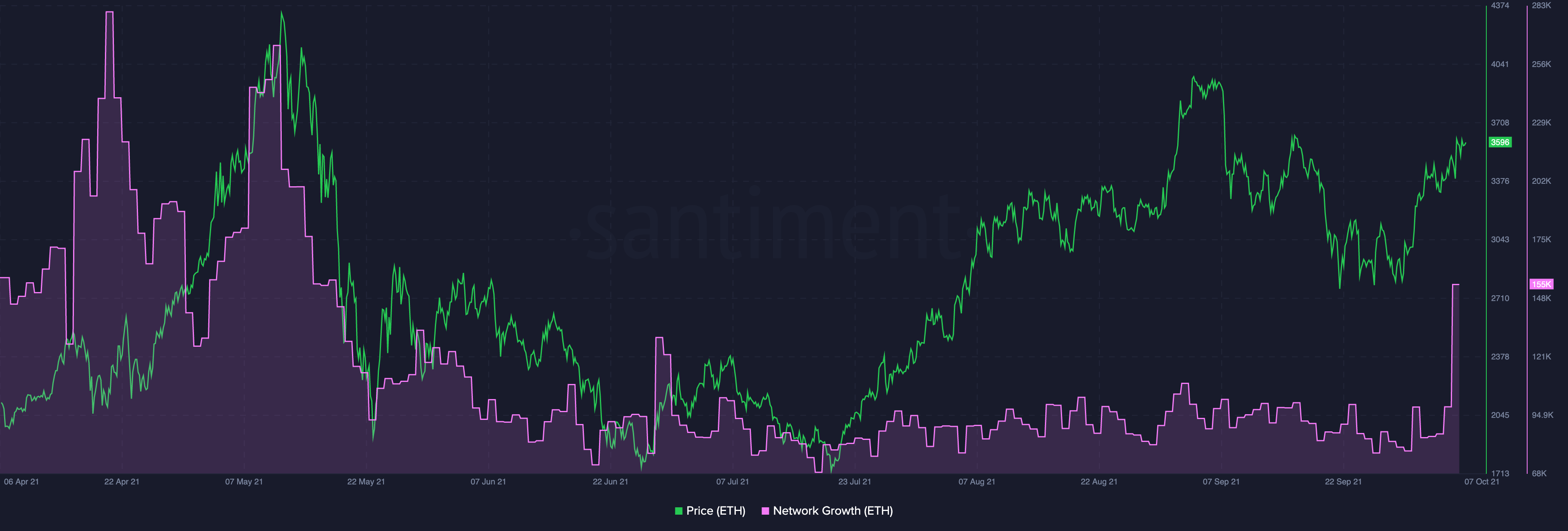Click the 4374 price axis maximum label
Viewport: 1568px width, 531px height.
coord(1500,5)
